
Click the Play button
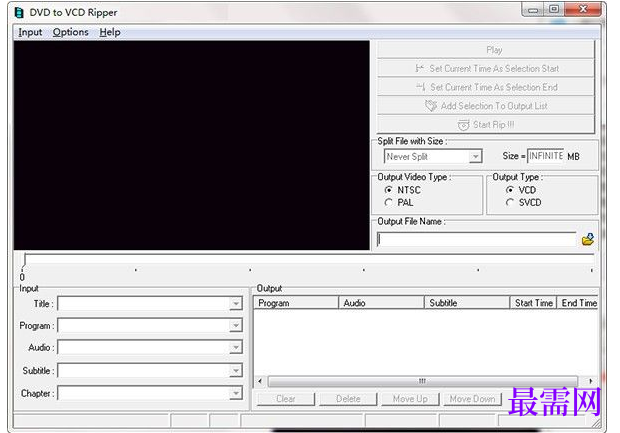(486, 50)
